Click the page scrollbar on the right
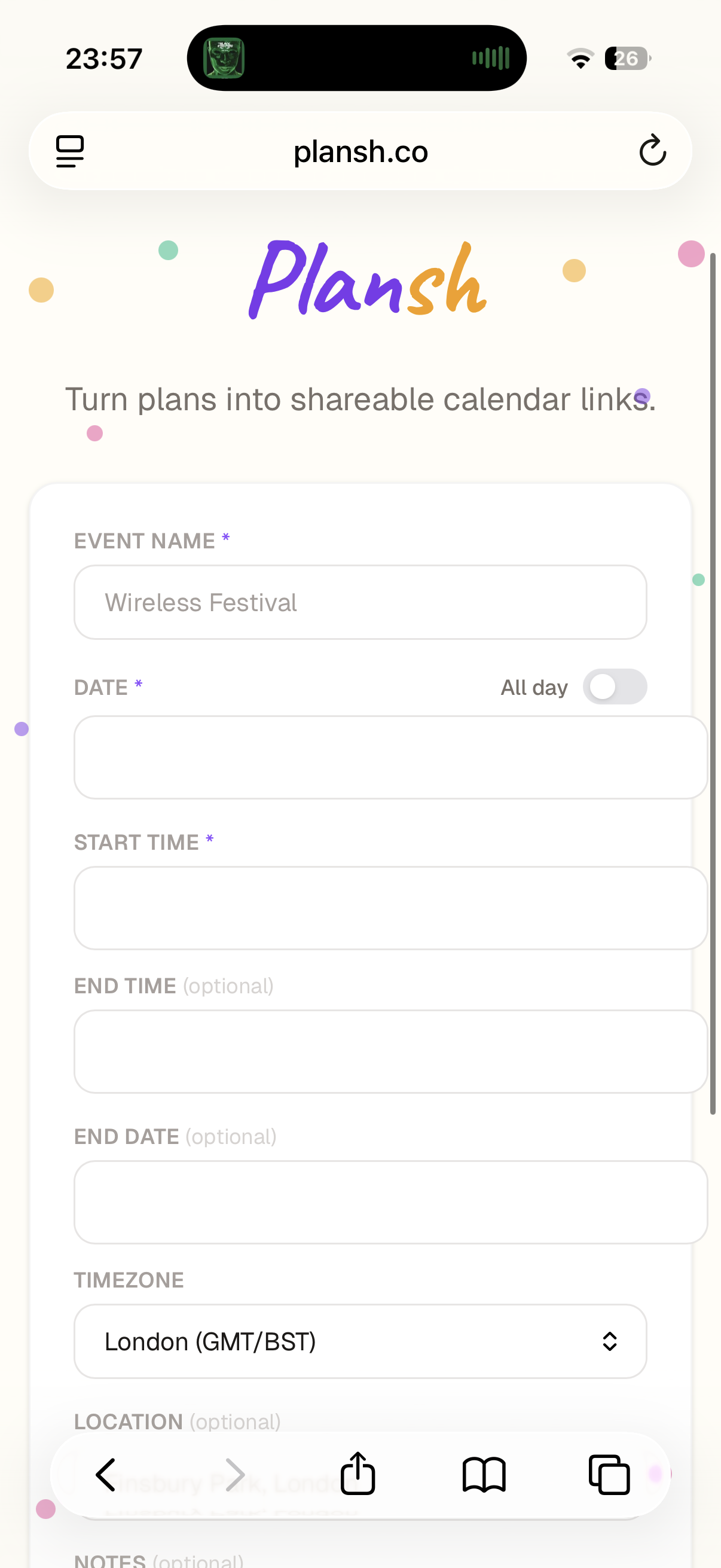Image resolution: width=721 pixels, height=1568 pixels. (713, 682)
